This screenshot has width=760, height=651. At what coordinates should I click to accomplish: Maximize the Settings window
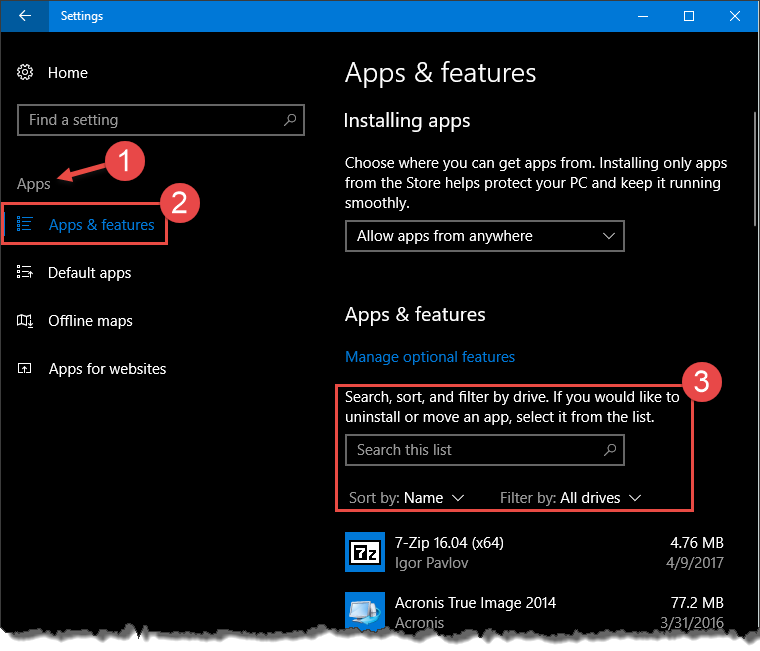pyautogui.click(x=689, y=16)
